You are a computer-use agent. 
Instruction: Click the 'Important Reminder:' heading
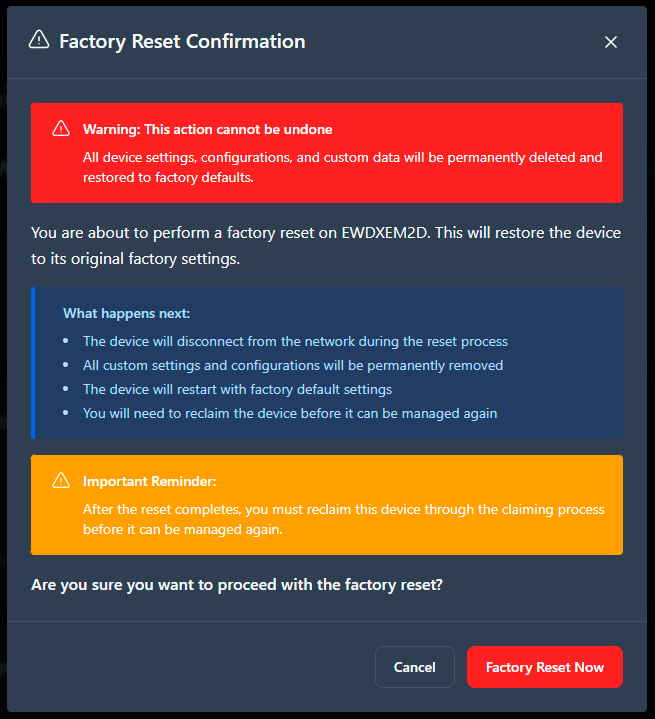[150, 481]
